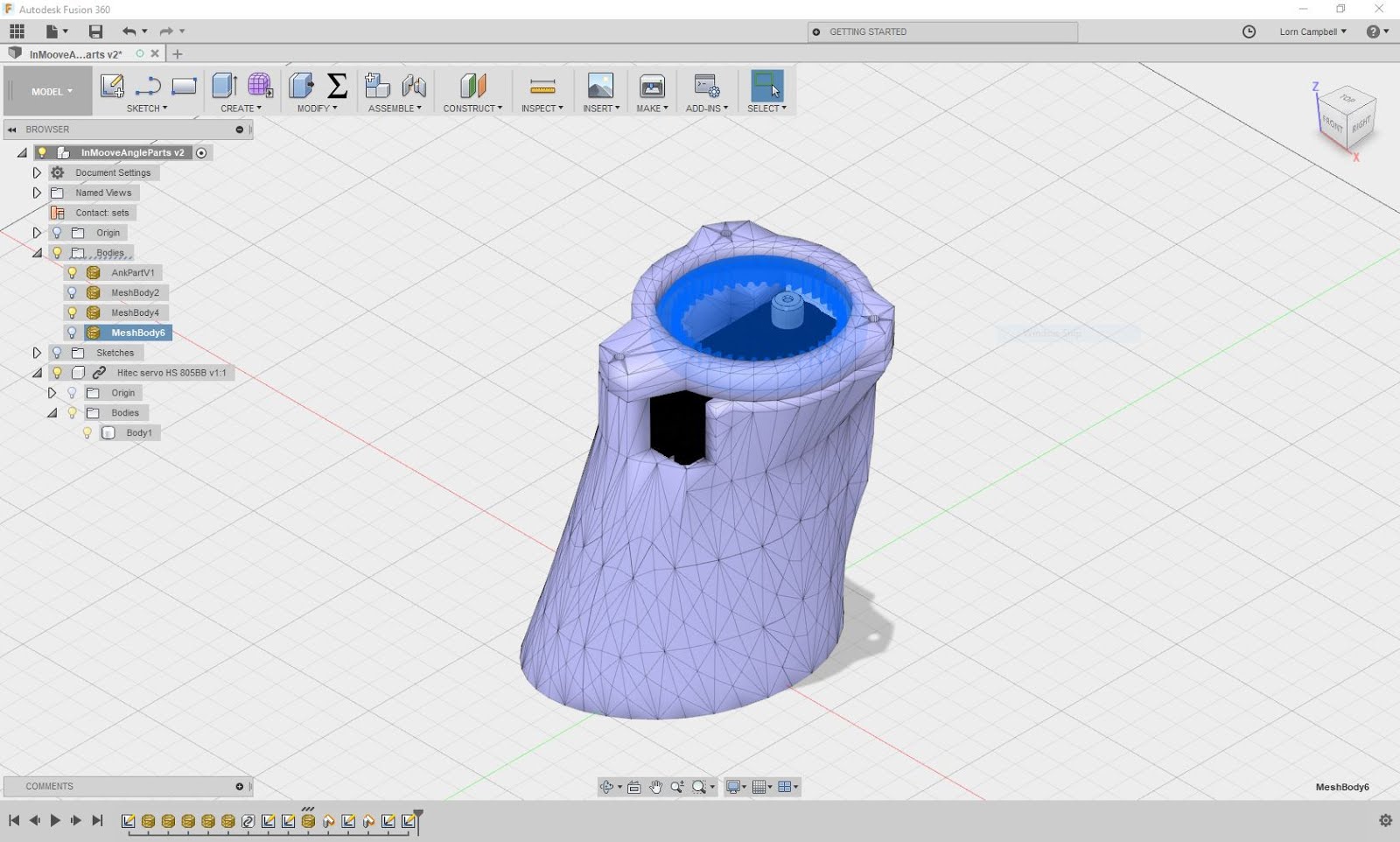Open the Job Status clock icon

tap(1249, 32)
